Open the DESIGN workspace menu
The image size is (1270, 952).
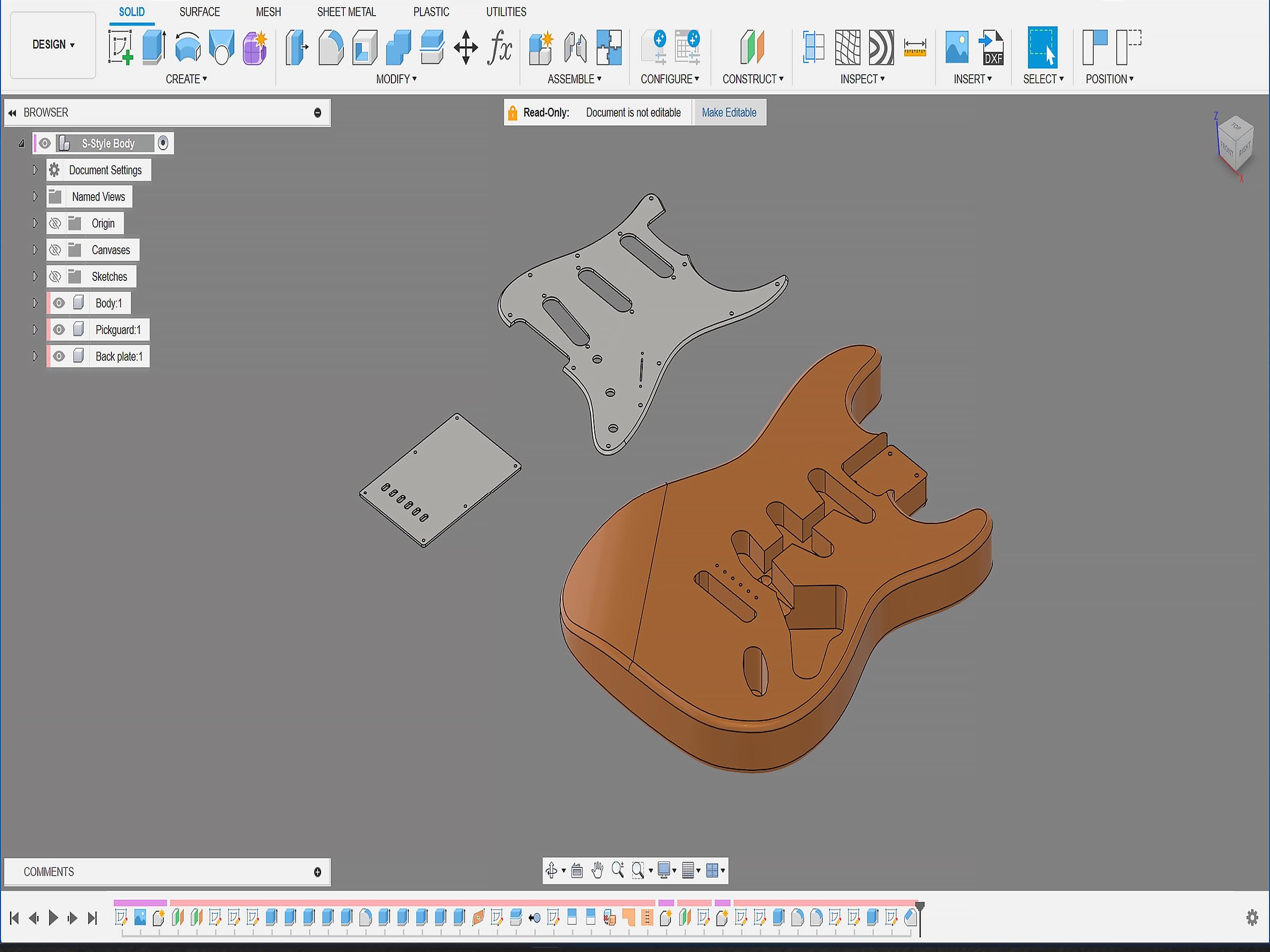point(52,44)
